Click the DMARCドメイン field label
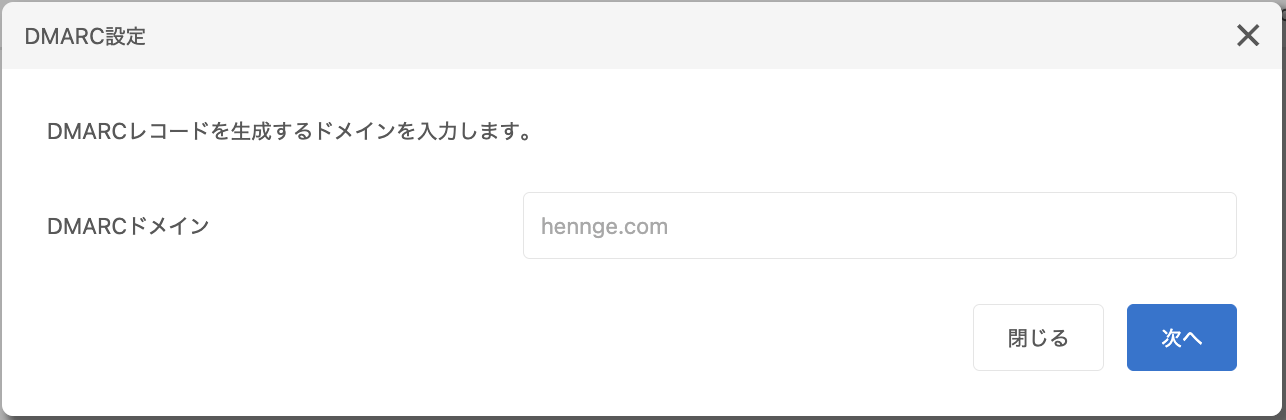The height and width of the screenshot is (420, 1286). 128,227
